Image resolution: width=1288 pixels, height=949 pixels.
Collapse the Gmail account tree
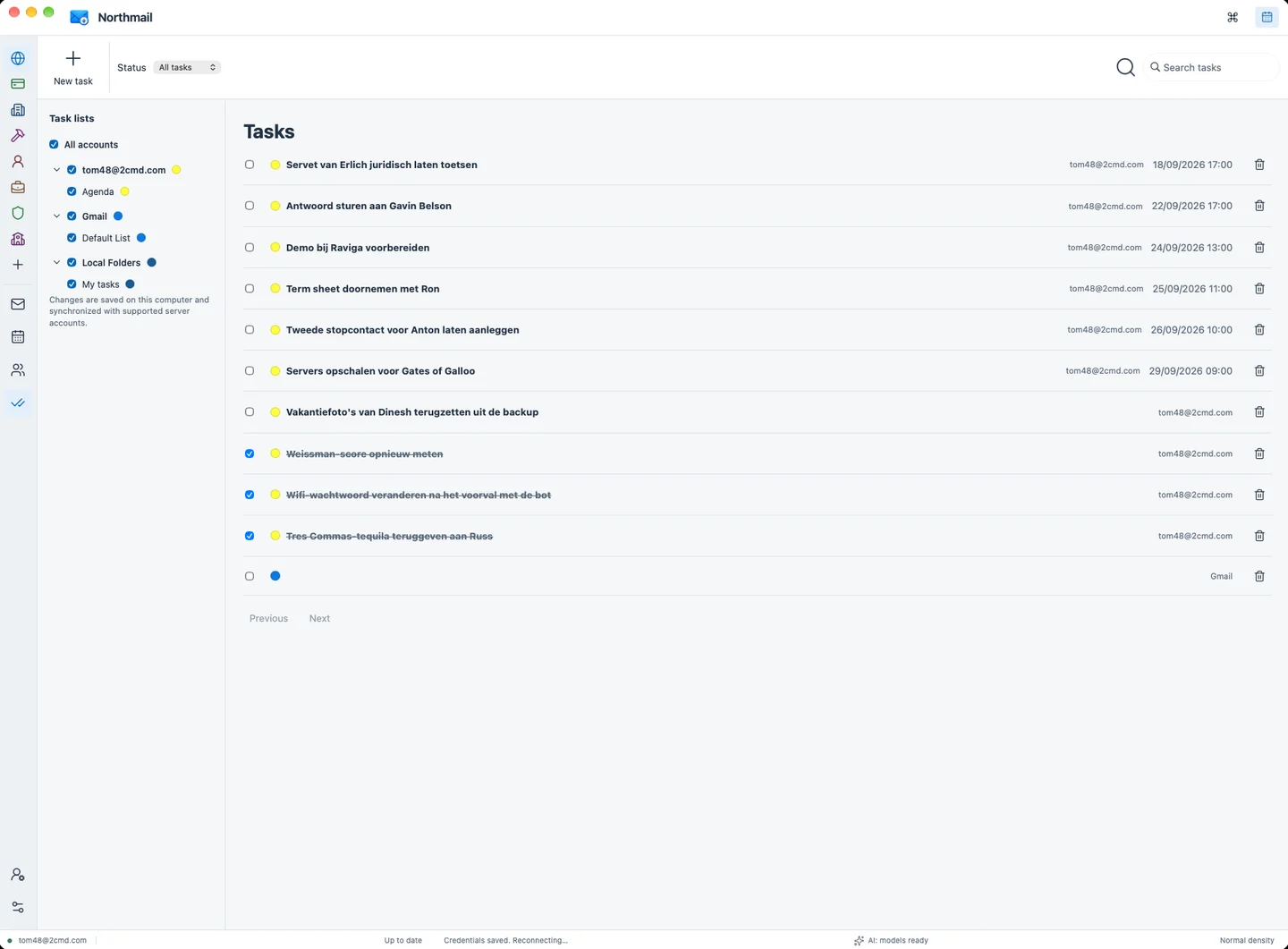[x=56, y=216]
